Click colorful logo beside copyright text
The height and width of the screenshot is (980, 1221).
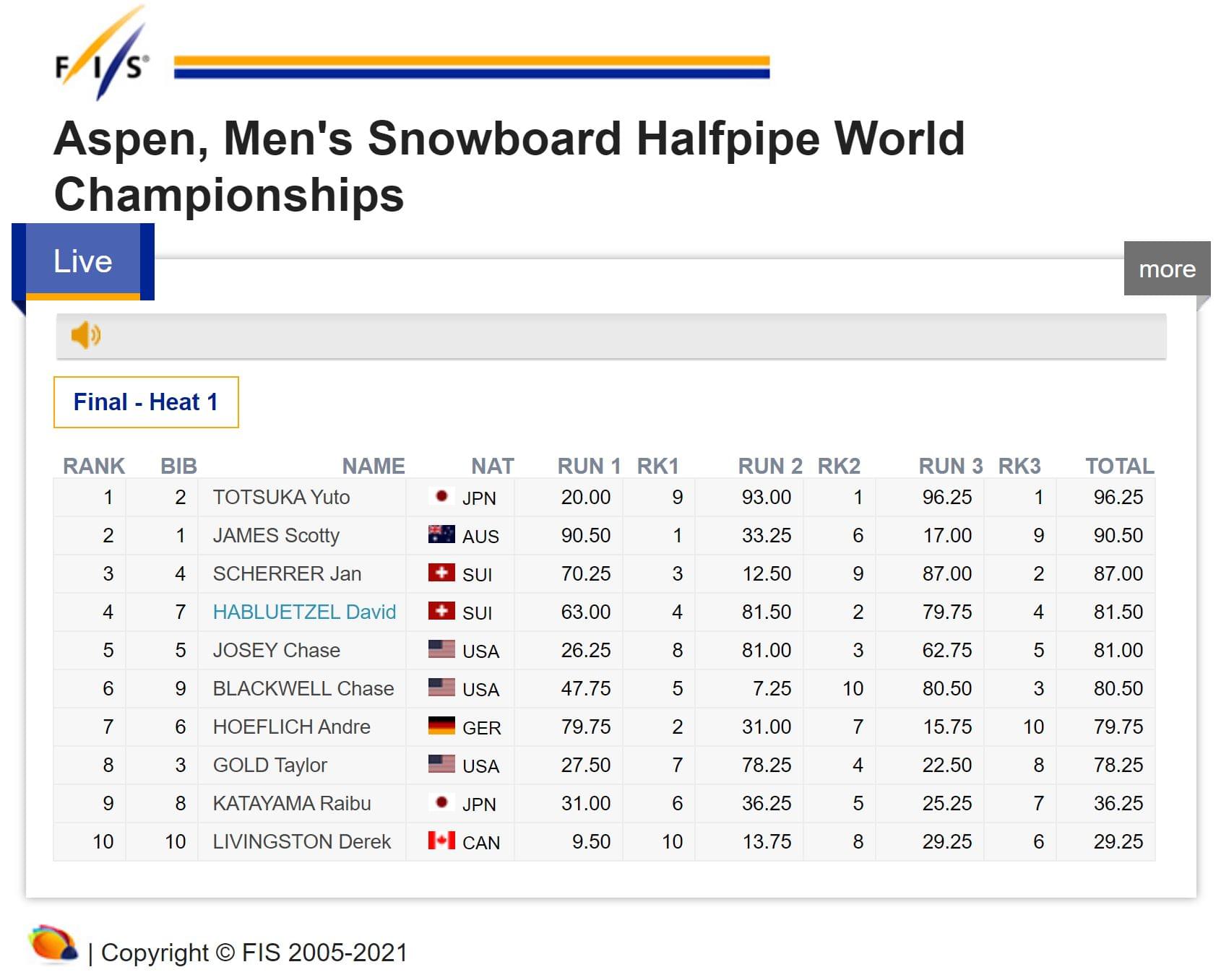coord(53,945)
